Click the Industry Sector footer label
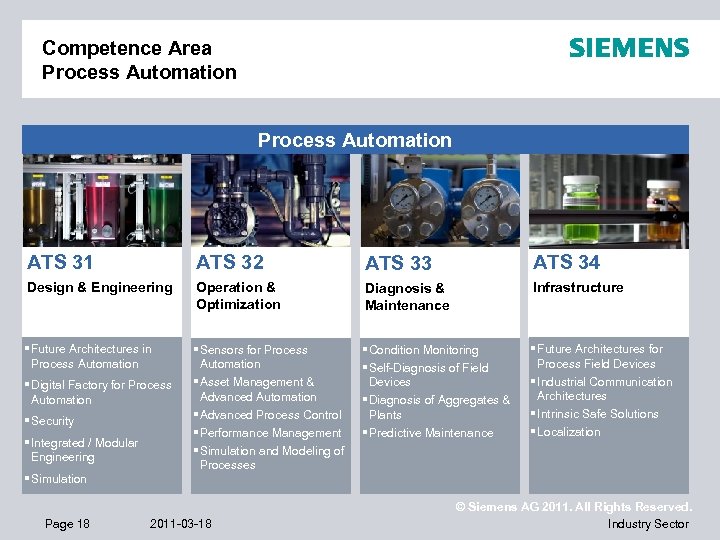The image size is (720, 540). (648, 524)
